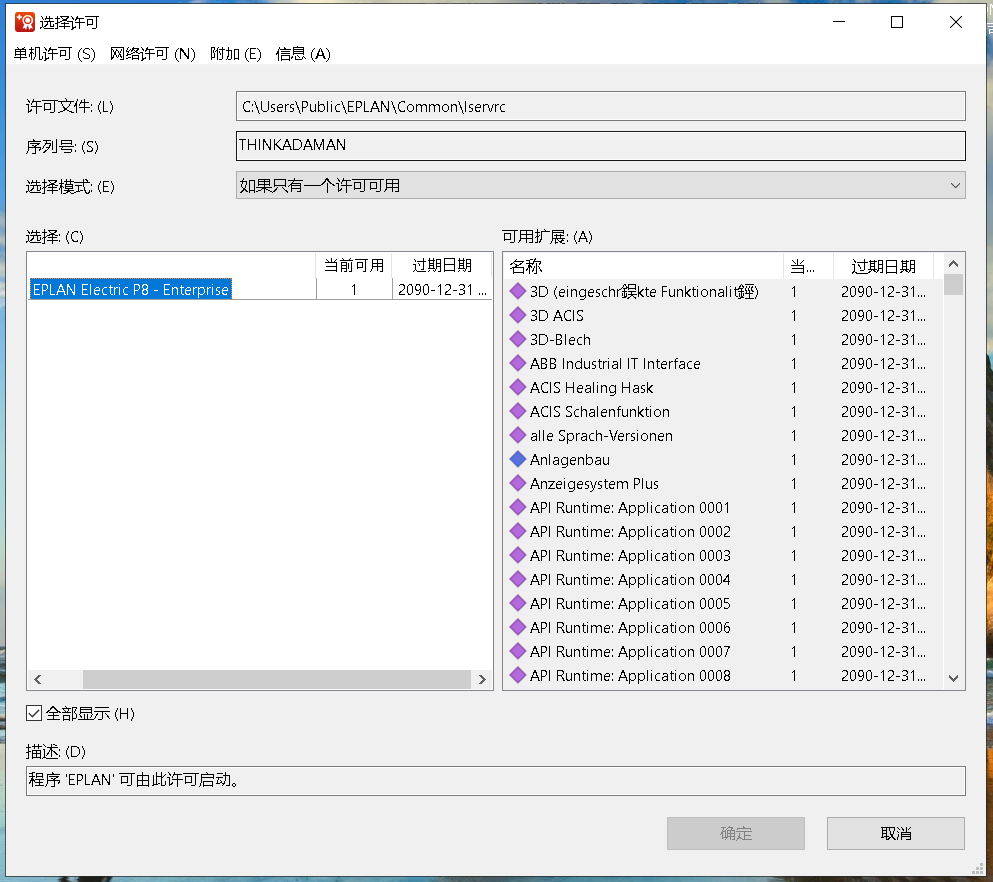Screen dimensions: 993x882
Task: Open the 选择模式 dropdown list
Action: pos(600,185)
